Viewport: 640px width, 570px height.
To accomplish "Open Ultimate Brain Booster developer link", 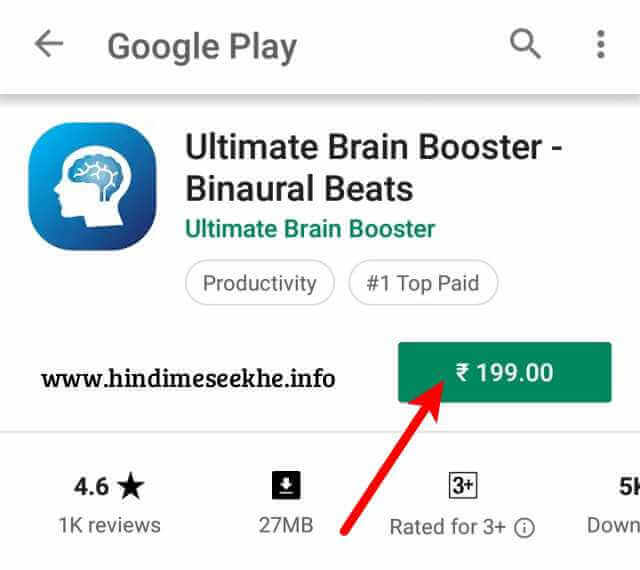I will (x=310, y=229).
